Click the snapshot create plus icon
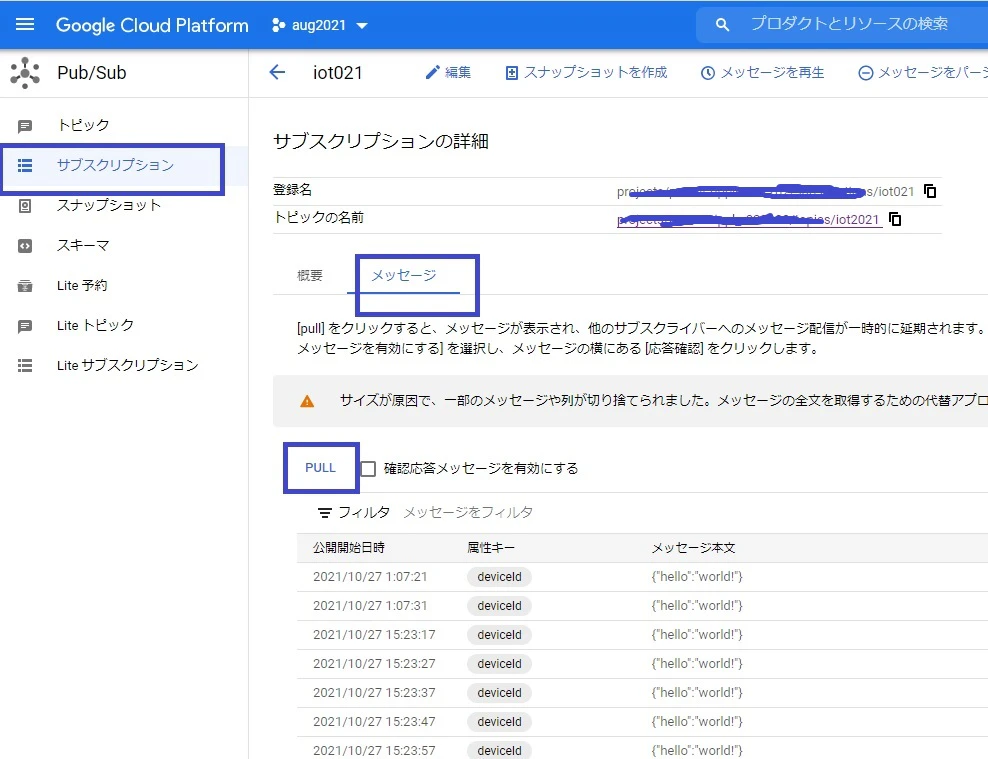Screen dimensions: 988x759 click(512, 73)
